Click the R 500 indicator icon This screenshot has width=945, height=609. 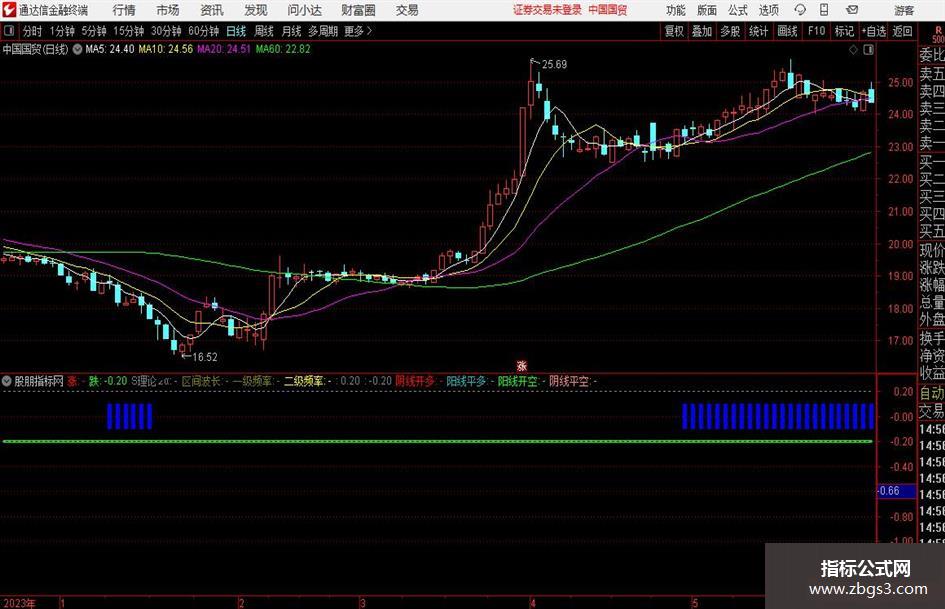pos(938,34)
